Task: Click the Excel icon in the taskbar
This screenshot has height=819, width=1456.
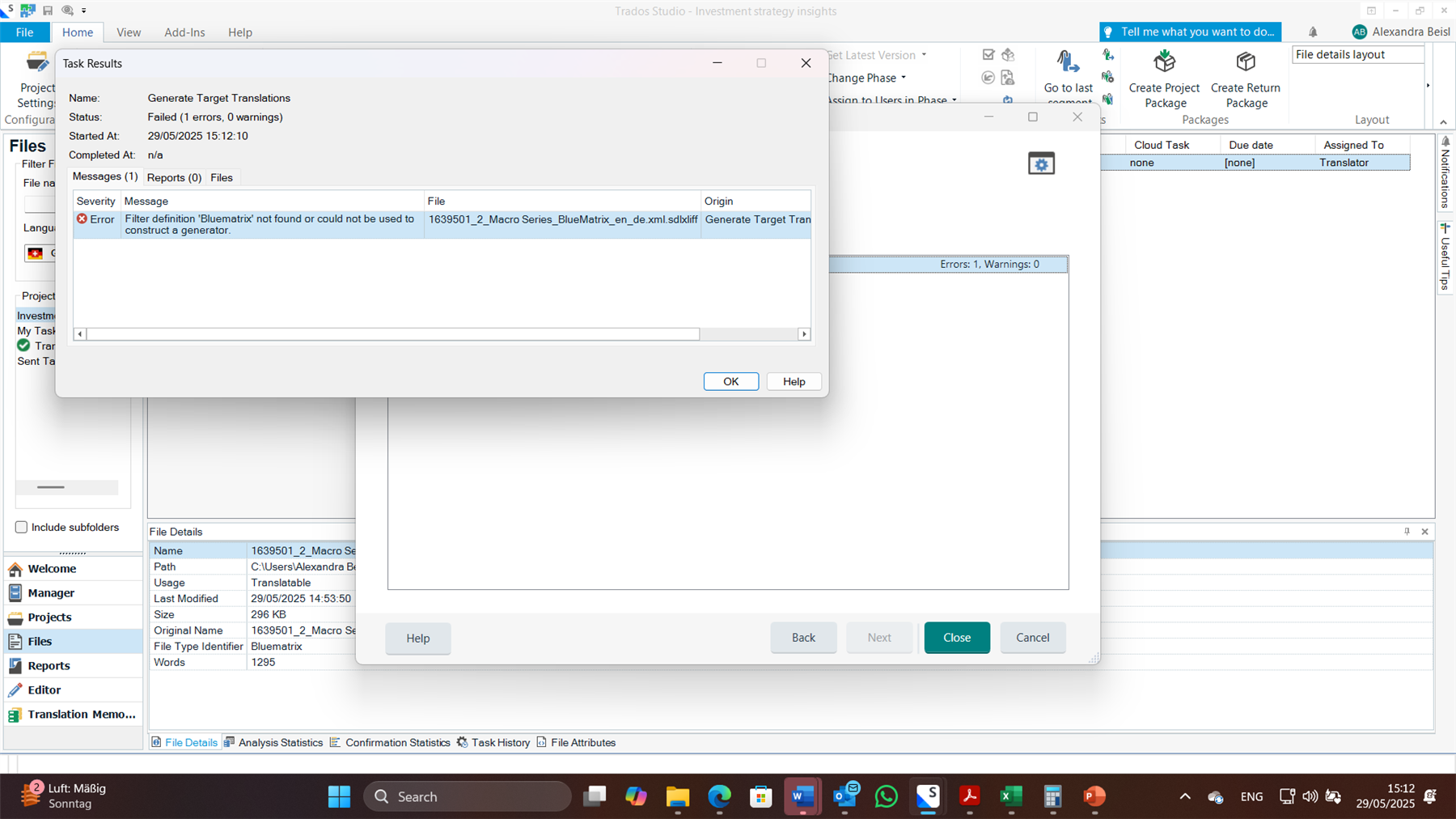Action: tap(1011, 796)
